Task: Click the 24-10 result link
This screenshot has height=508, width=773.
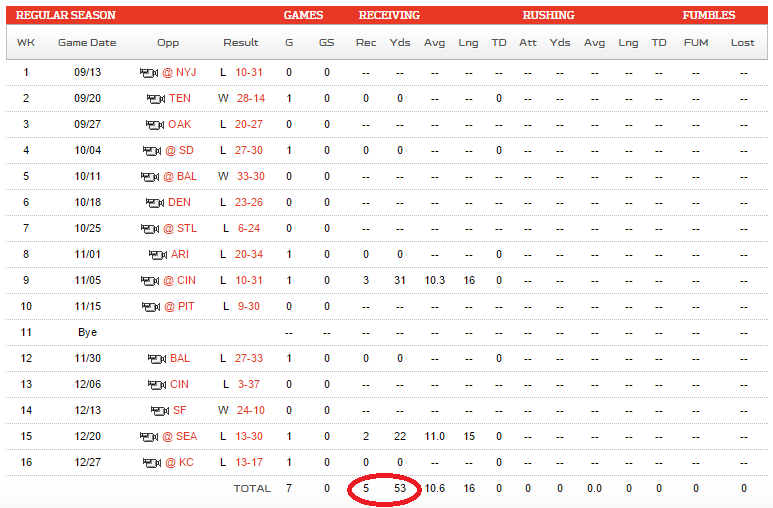Action: [x=250, y=410]
